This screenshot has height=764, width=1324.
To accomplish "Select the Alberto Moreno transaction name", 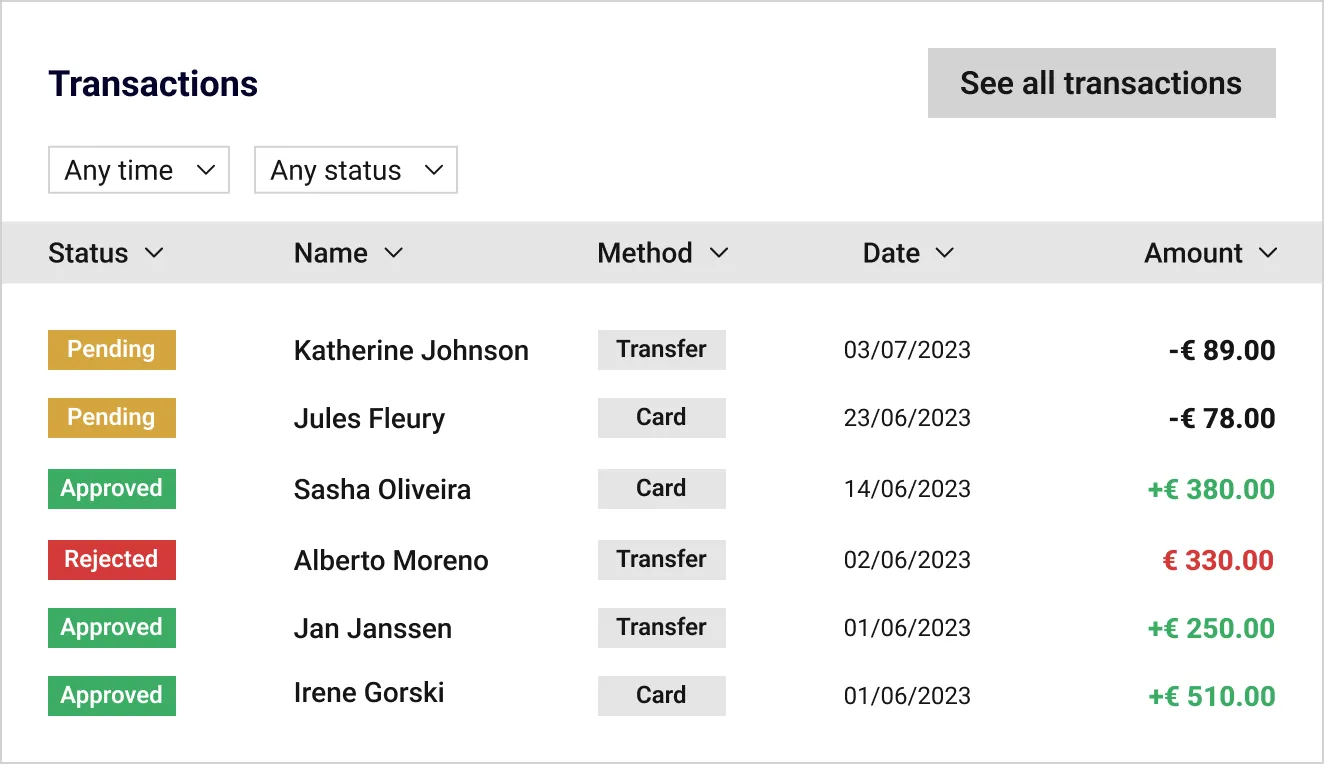I will tap(391, 560).
